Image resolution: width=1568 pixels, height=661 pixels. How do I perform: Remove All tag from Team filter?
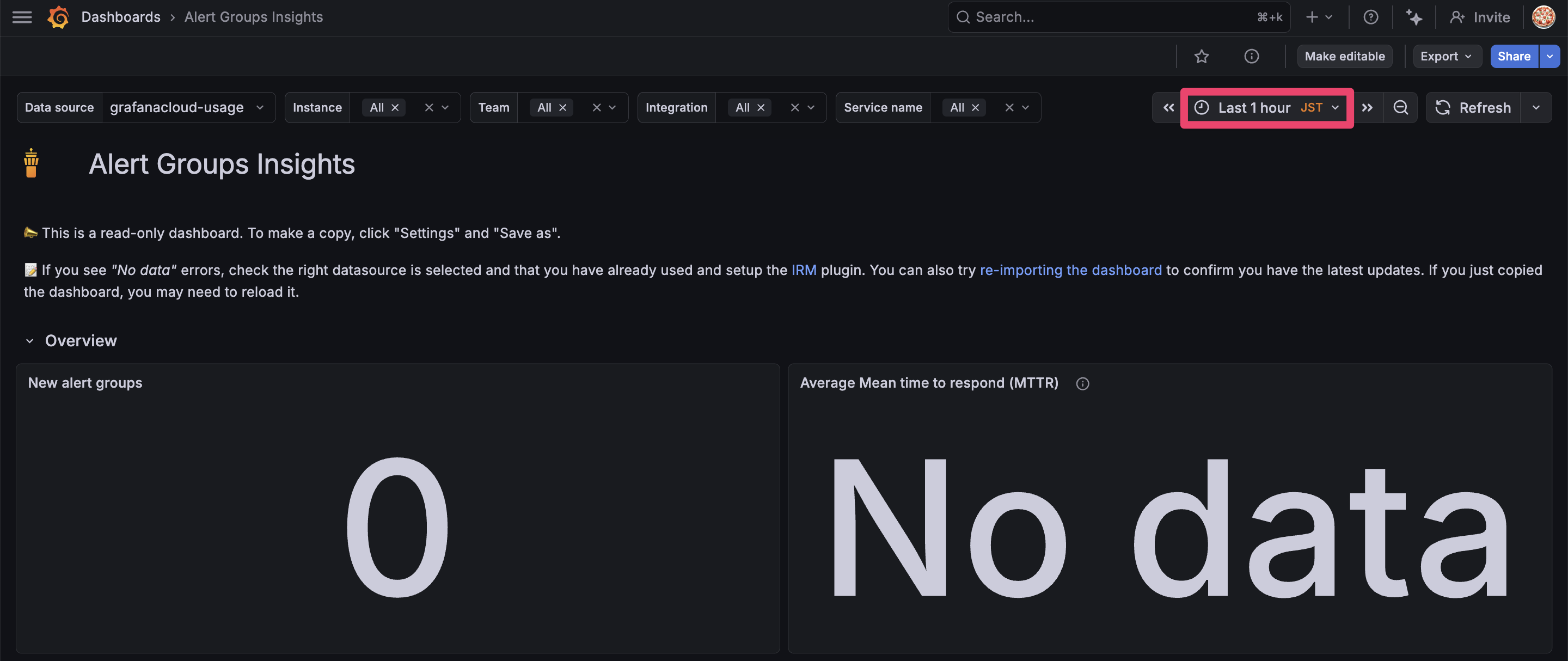click(562, 108)
